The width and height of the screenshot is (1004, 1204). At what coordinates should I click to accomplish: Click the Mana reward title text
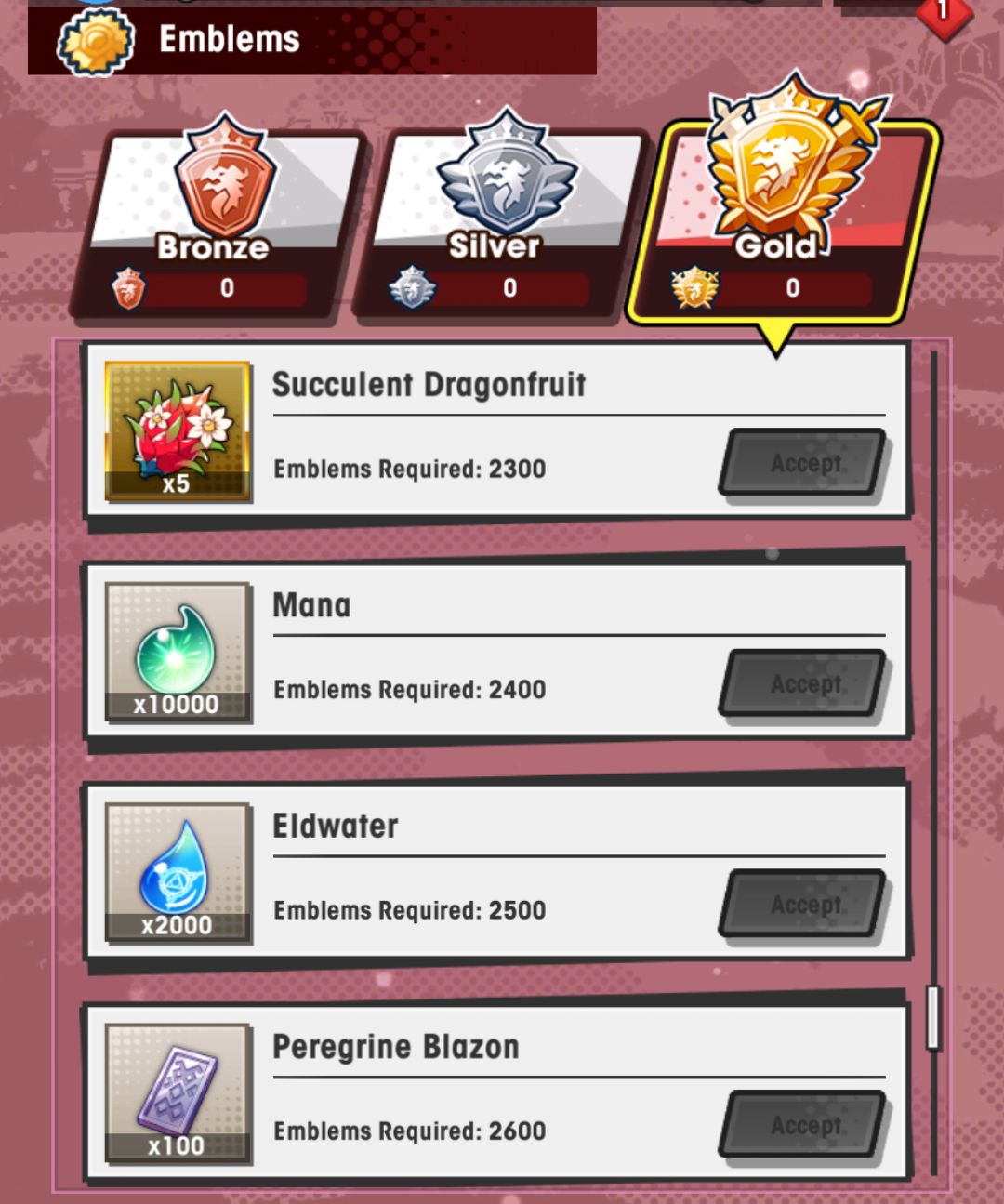311,605
